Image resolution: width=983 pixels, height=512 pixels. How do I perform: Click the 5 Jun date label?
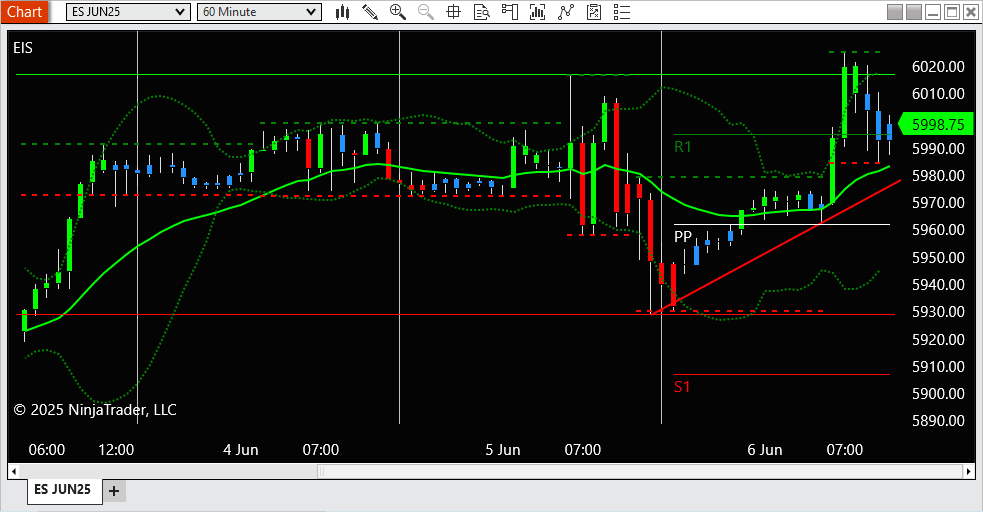click(x=503, y=449)
